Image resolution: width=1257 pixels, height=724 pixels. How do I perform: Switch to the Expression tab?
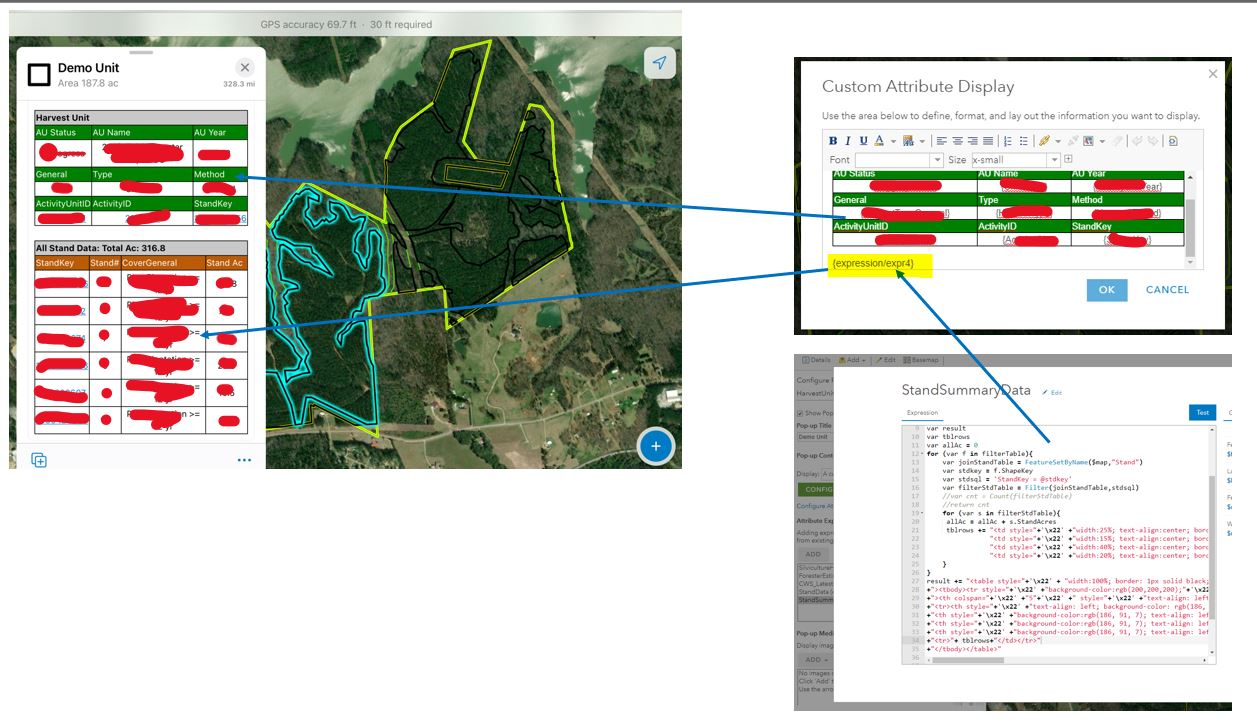tap(922, 412)
